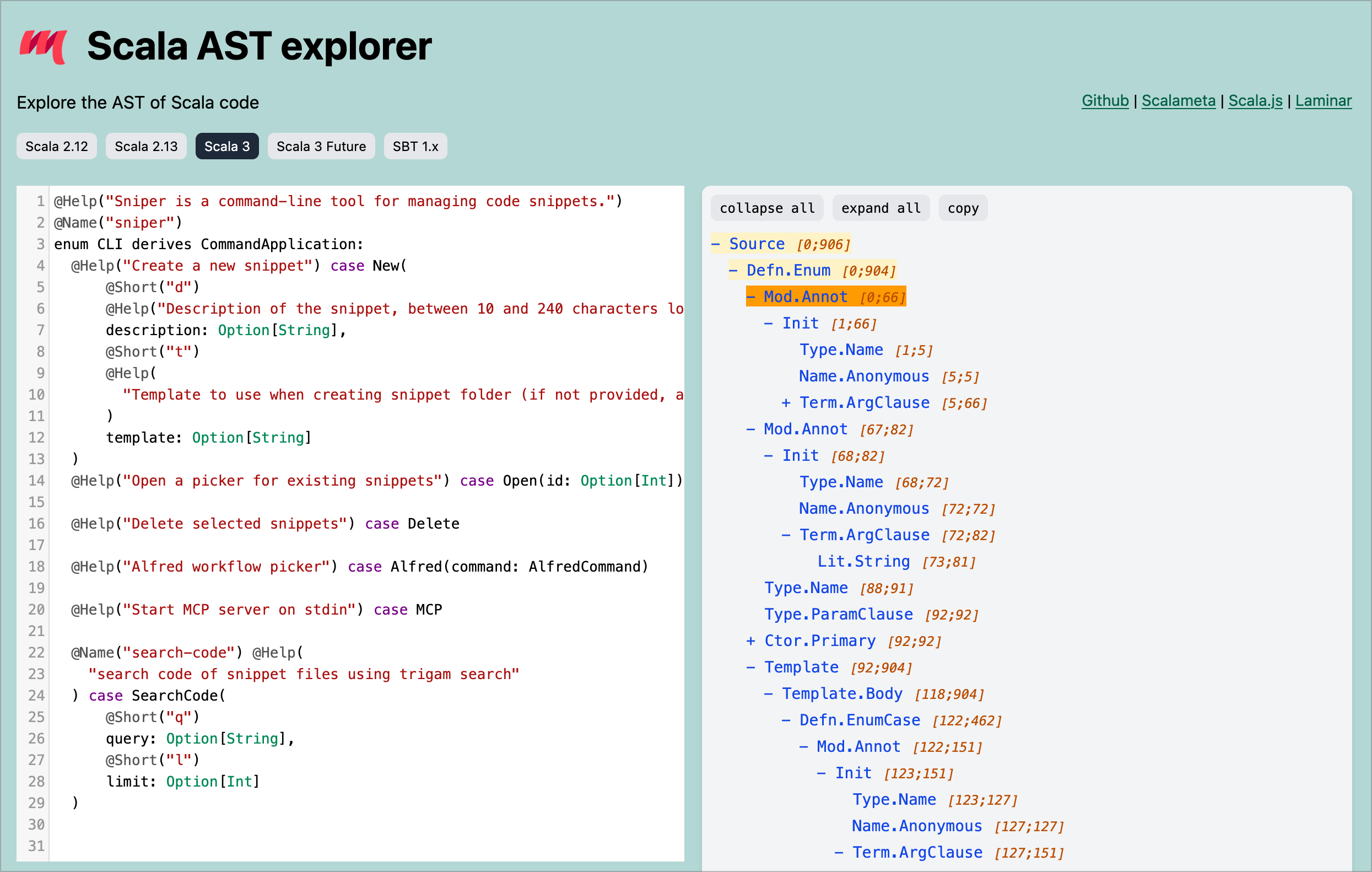The height and width of the screenshot is (872, 1372).
Task: Collapse the highlighted Mod.Annot [0;66] node
Action: (752, 297)
